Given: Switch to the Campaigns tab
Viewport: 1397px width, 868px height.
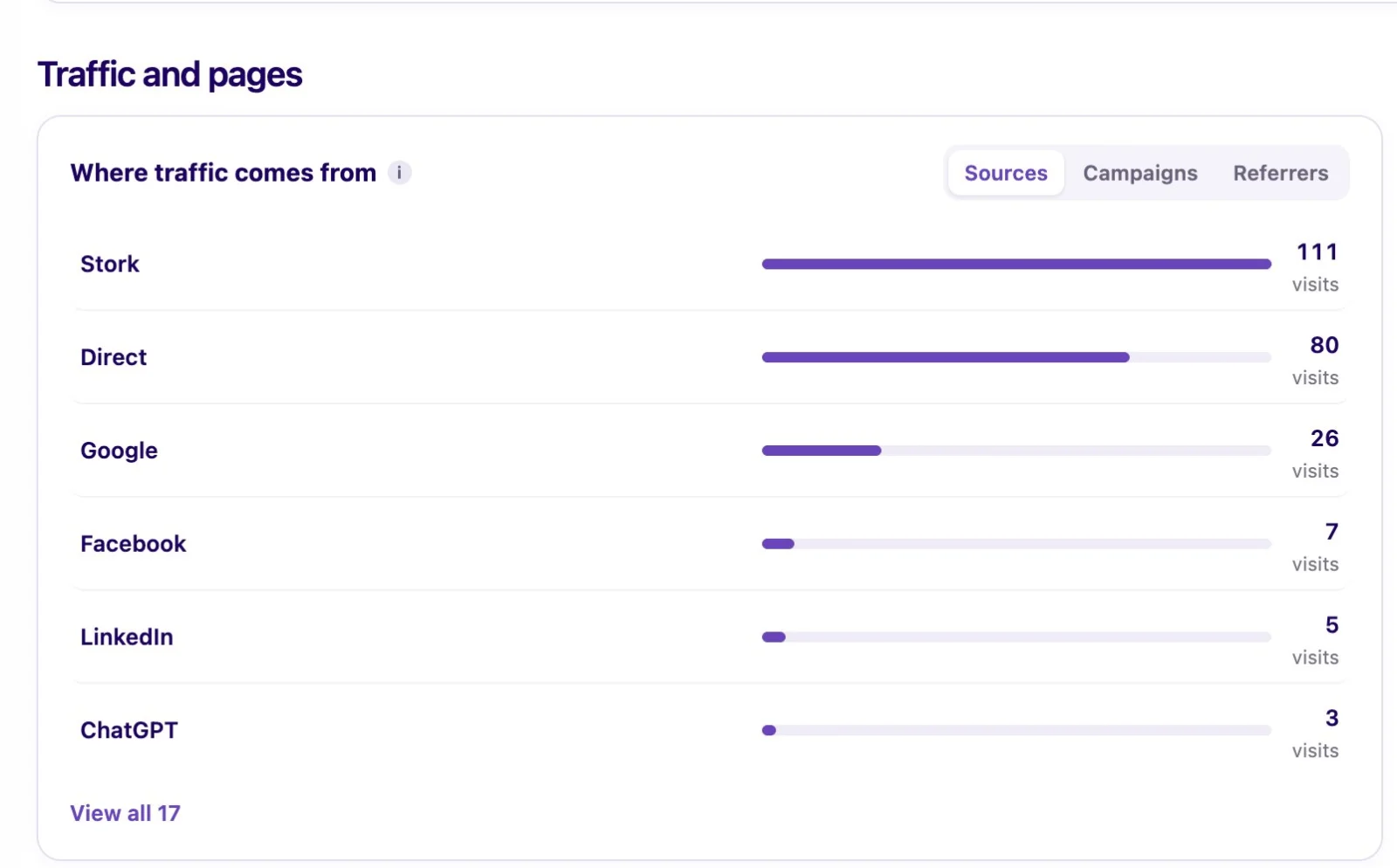Looking at the screenshot, I should [x=1140, y=173].
